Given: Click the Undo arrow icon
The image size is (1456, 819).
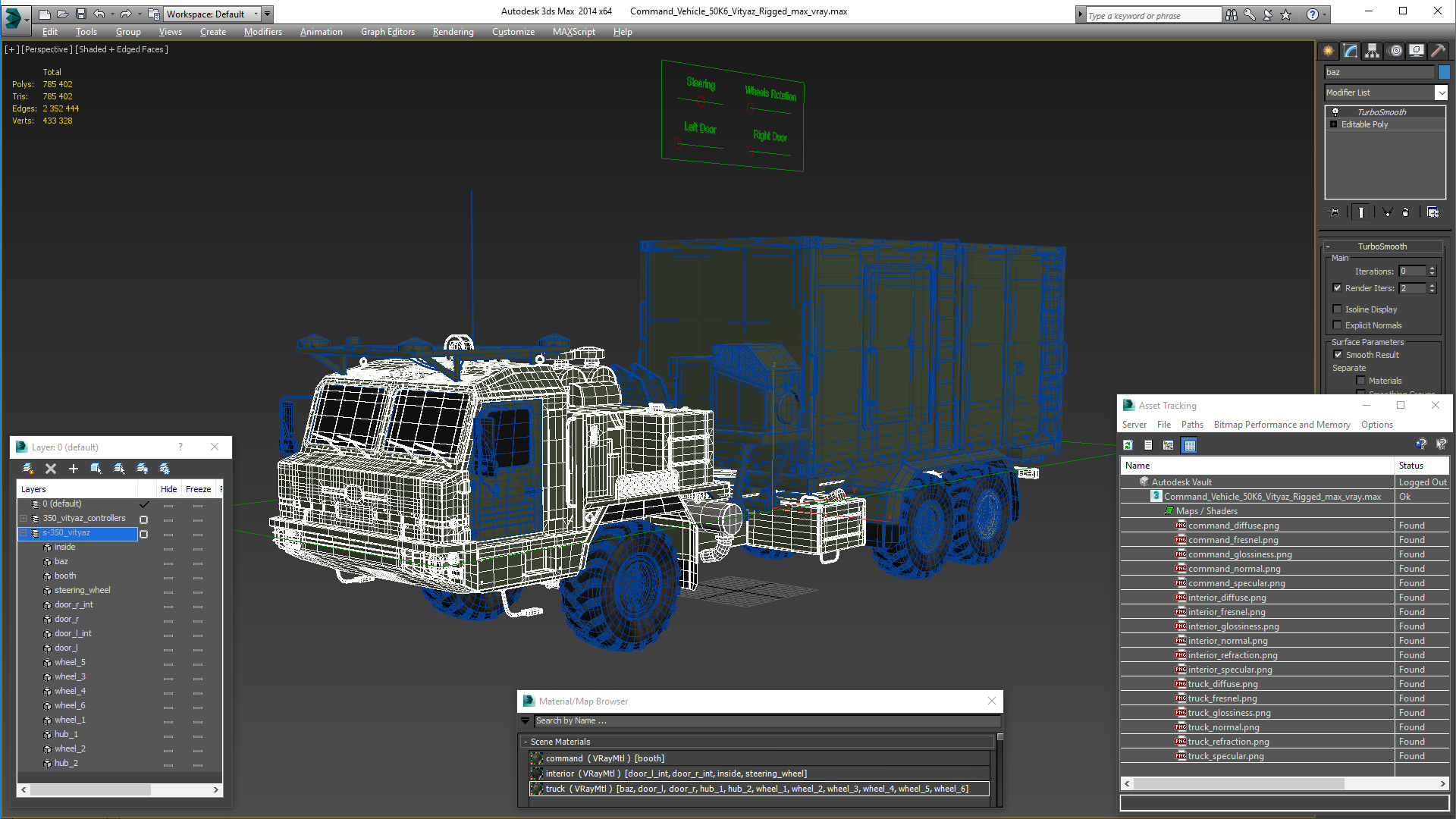Looking at the screenshot, I should [x=99, y=14].
